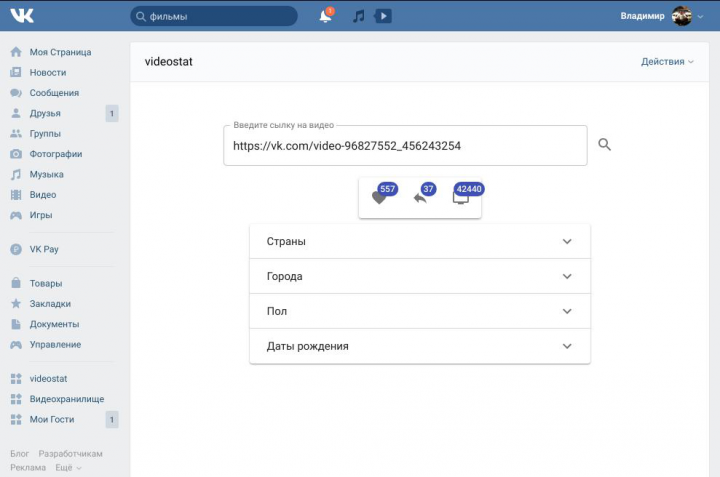Click the likes heart icon
Viewport: 720px width, 477px height.
coord(378,198)
